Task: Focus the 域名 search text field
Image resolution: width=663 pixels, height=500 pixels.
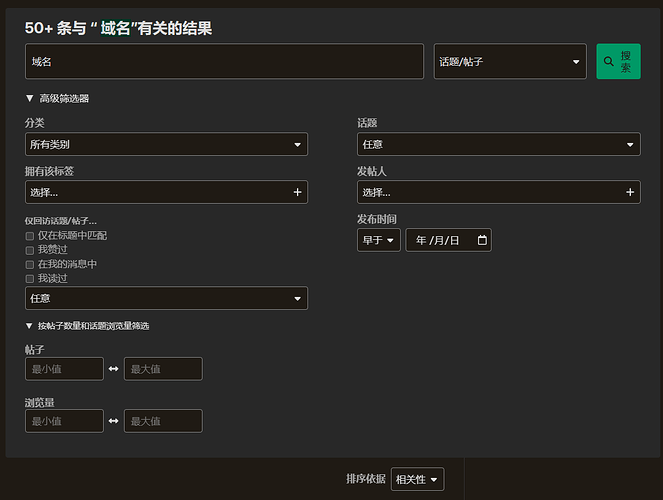Action: tap(224, 61)
